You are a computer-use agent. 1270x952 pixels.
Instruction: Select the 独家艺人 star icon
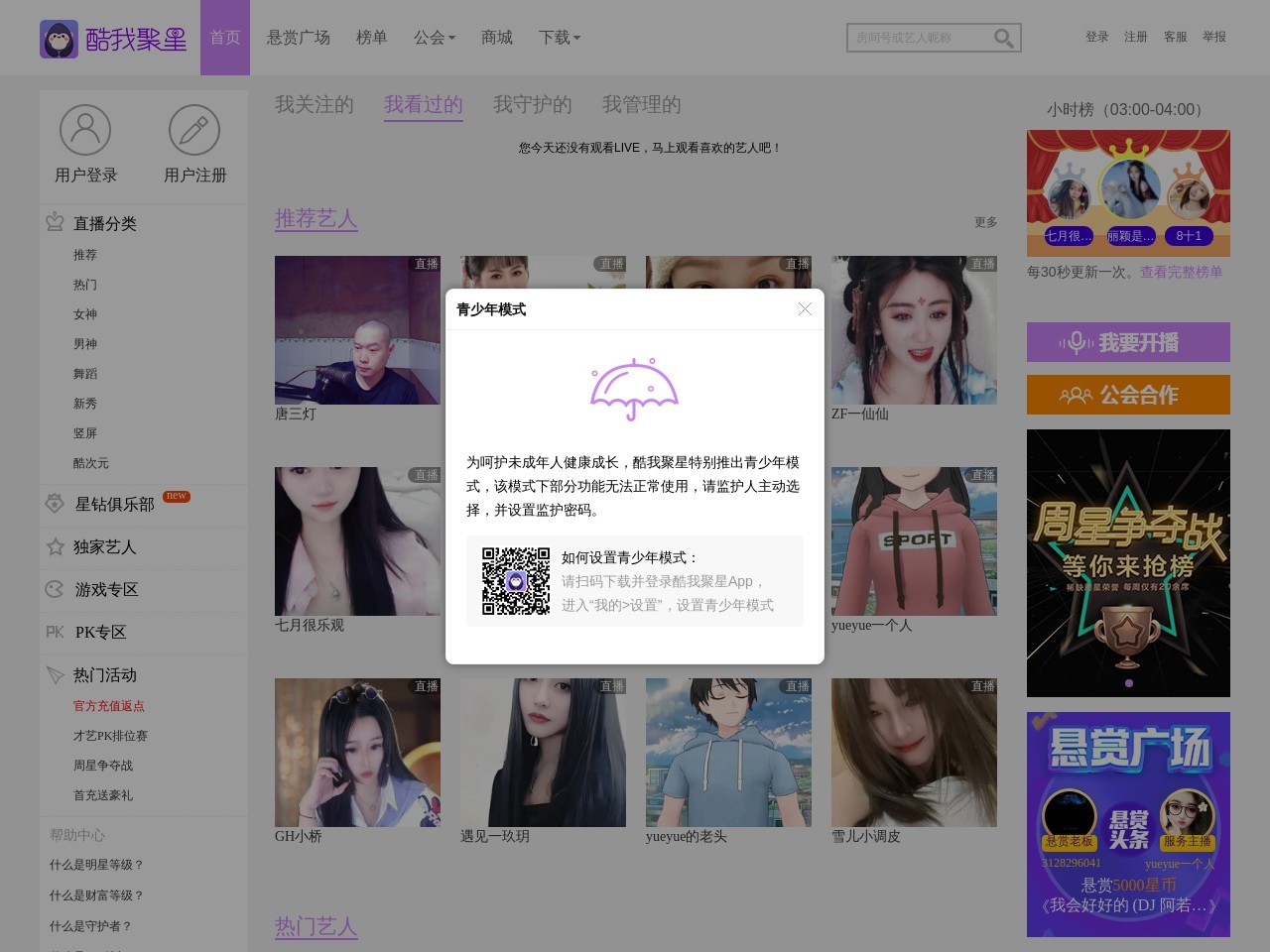coord(55,546)
